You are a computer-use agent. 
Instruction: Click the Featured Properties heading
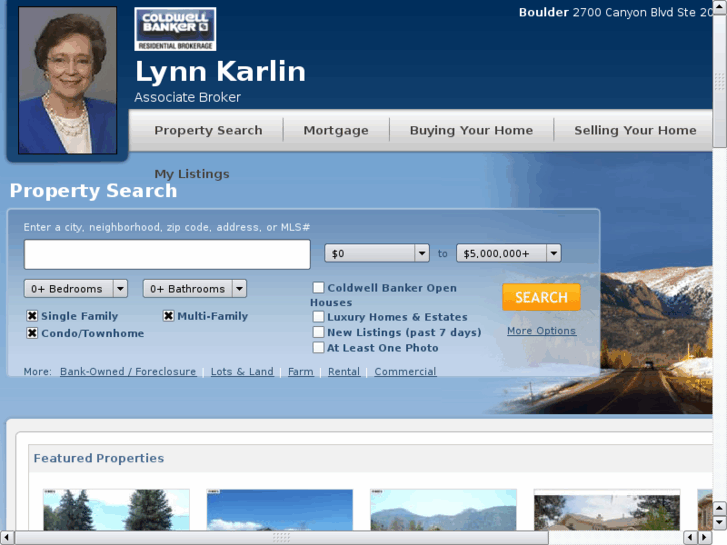pos(99,458)
